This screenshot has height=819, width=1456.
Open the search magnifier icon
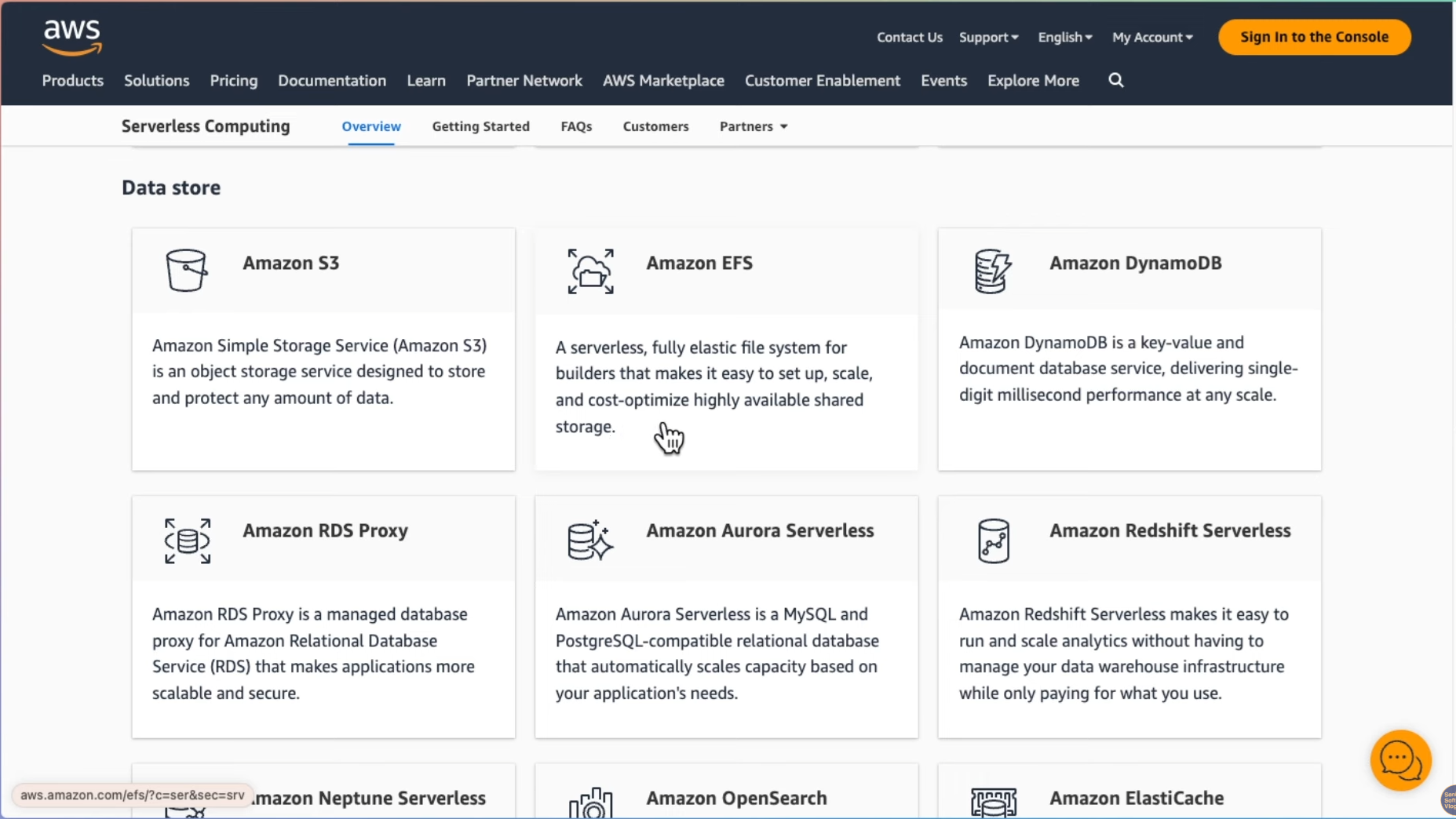pyautogui.click(x=1115, y=80)
